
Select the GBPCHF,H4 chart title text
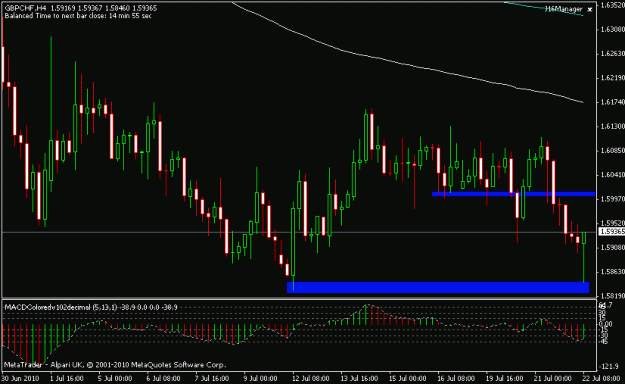tap(27, 8)
